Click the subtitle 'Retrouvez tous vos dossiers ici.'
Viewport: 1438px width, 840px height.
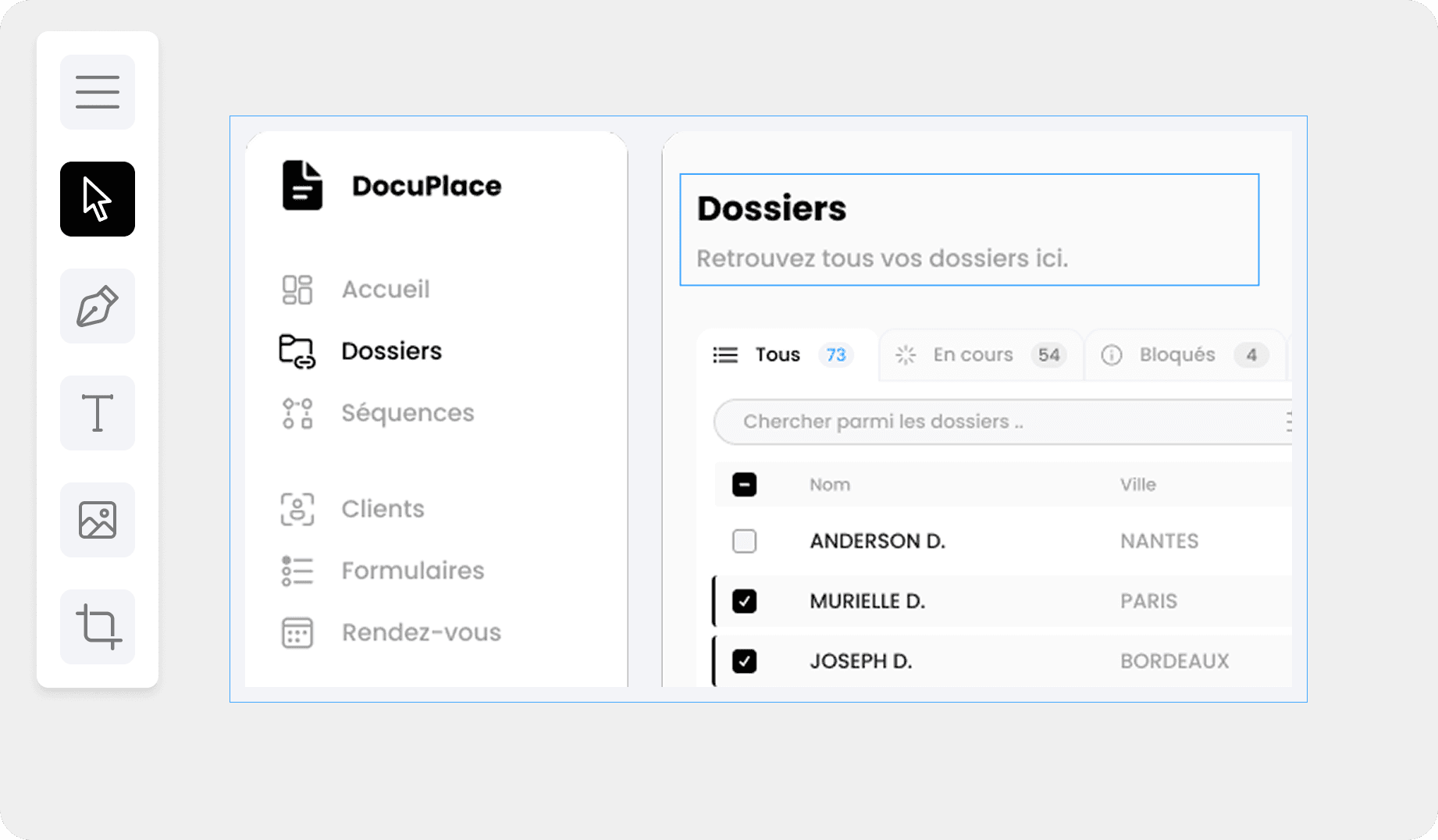pos(882,258)
